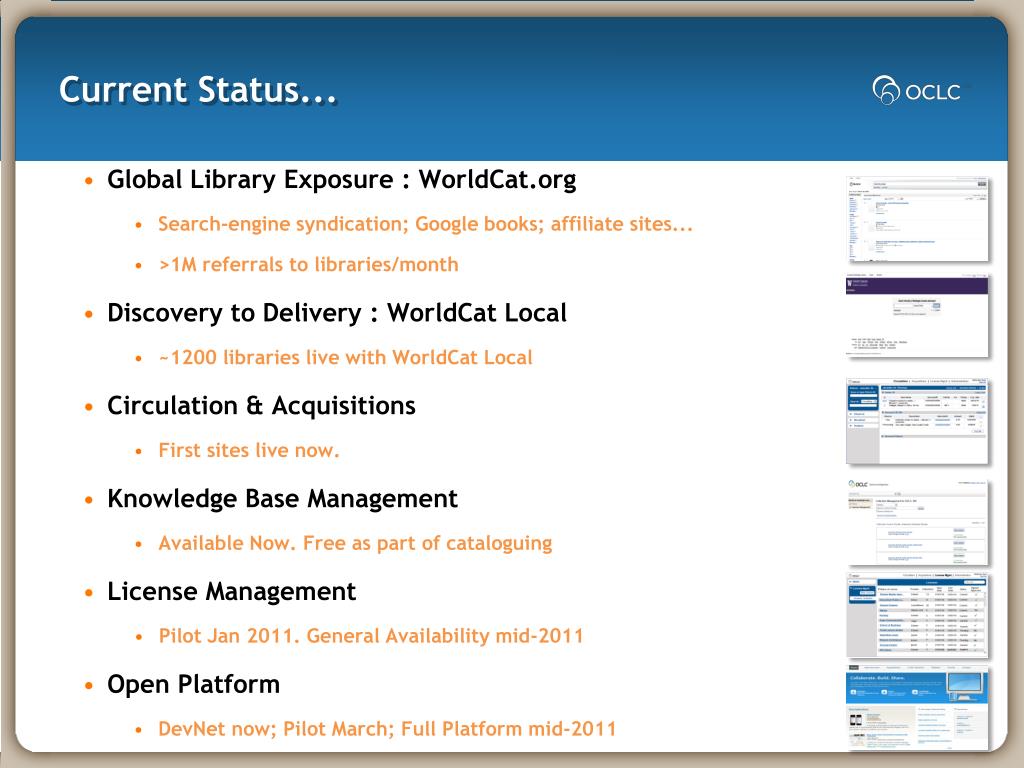Click the 'Current Status...' slide title
The width and height of the screenshot is (1024, 768).
[198, 89]
